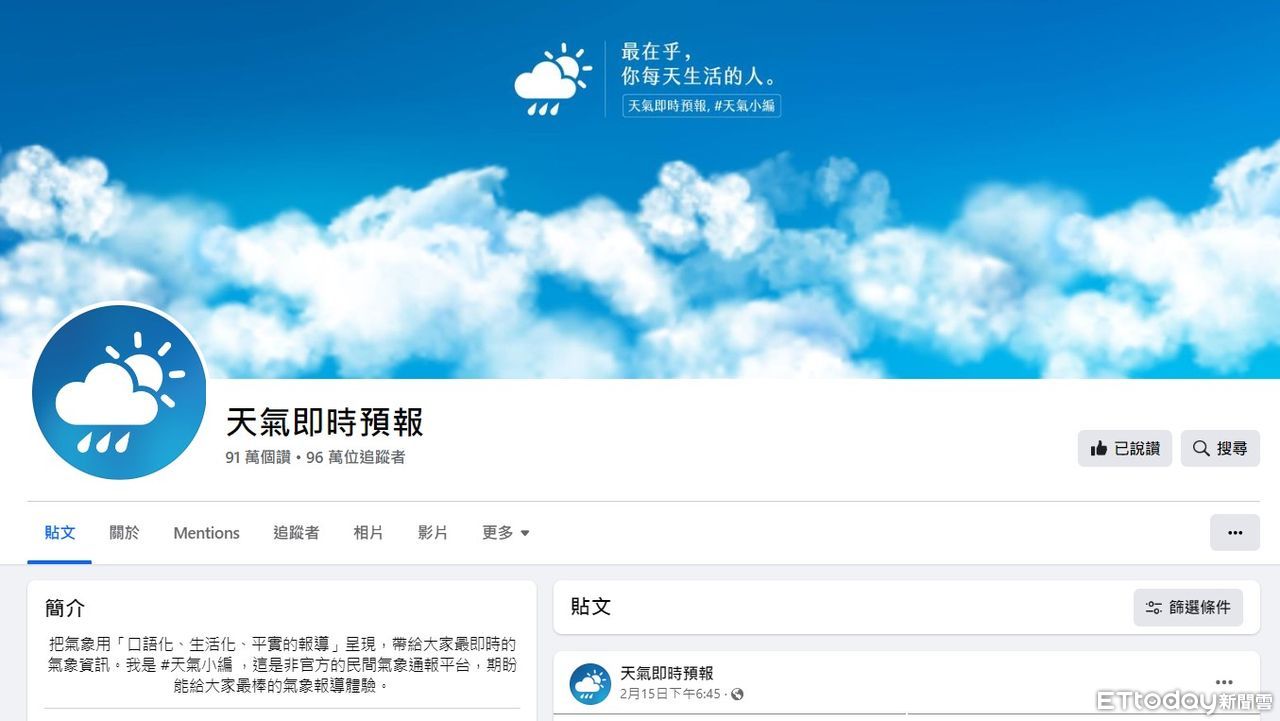Toggle the 已說讚 liked button

click(x=1124, y=449)
